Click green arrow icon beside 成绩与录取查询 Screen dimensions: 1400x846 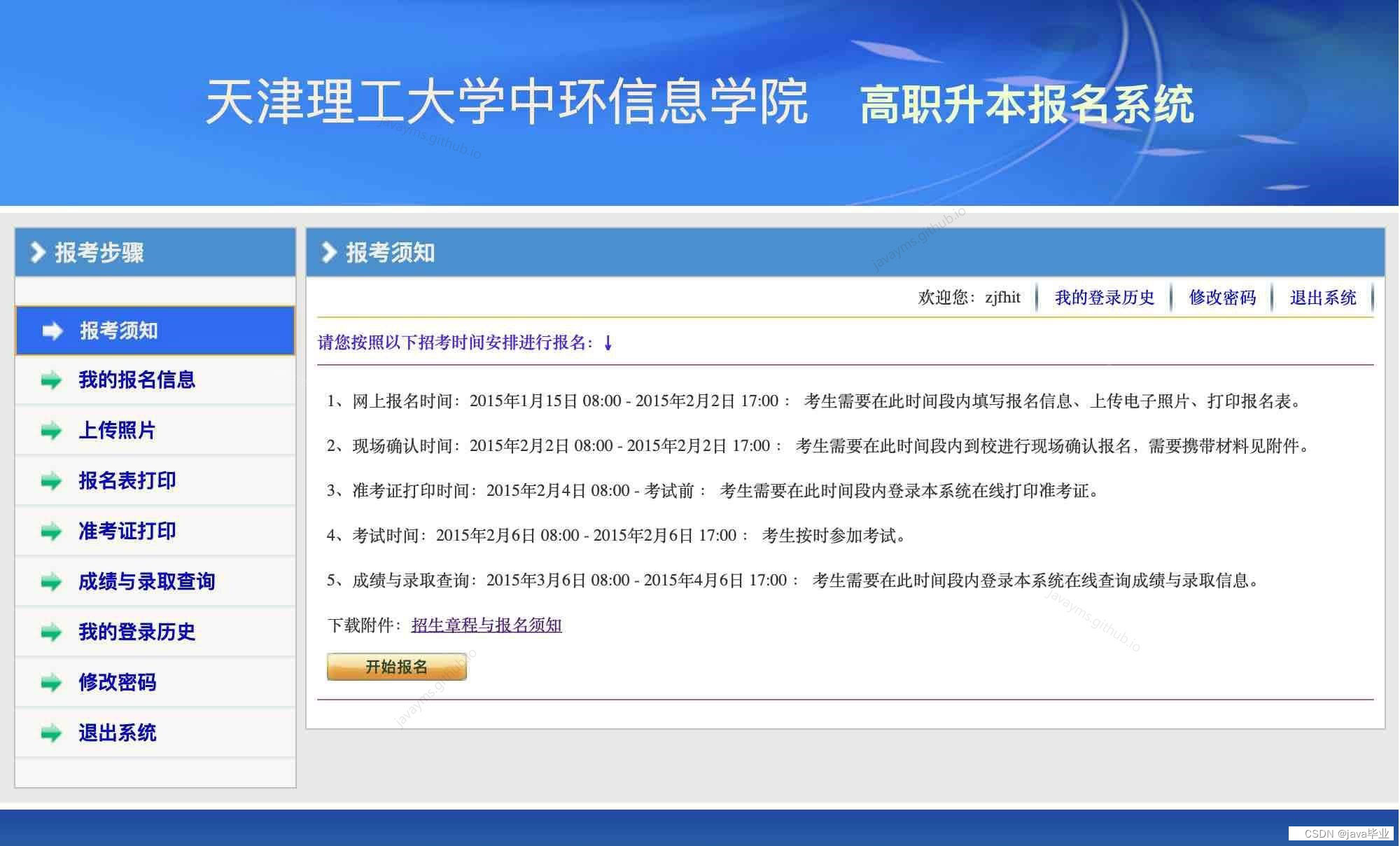[51, 582]
